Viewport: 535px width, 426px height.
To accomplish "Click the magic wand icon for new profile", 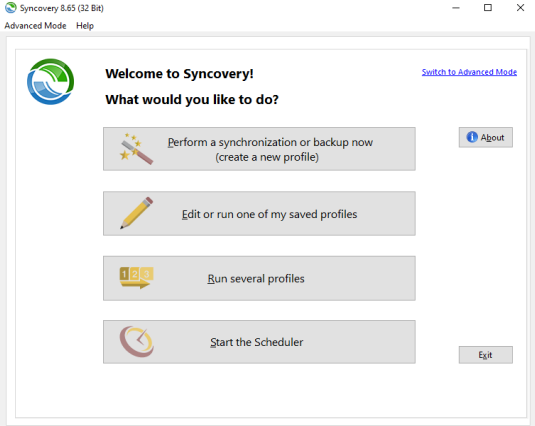I will pos(136,149).
